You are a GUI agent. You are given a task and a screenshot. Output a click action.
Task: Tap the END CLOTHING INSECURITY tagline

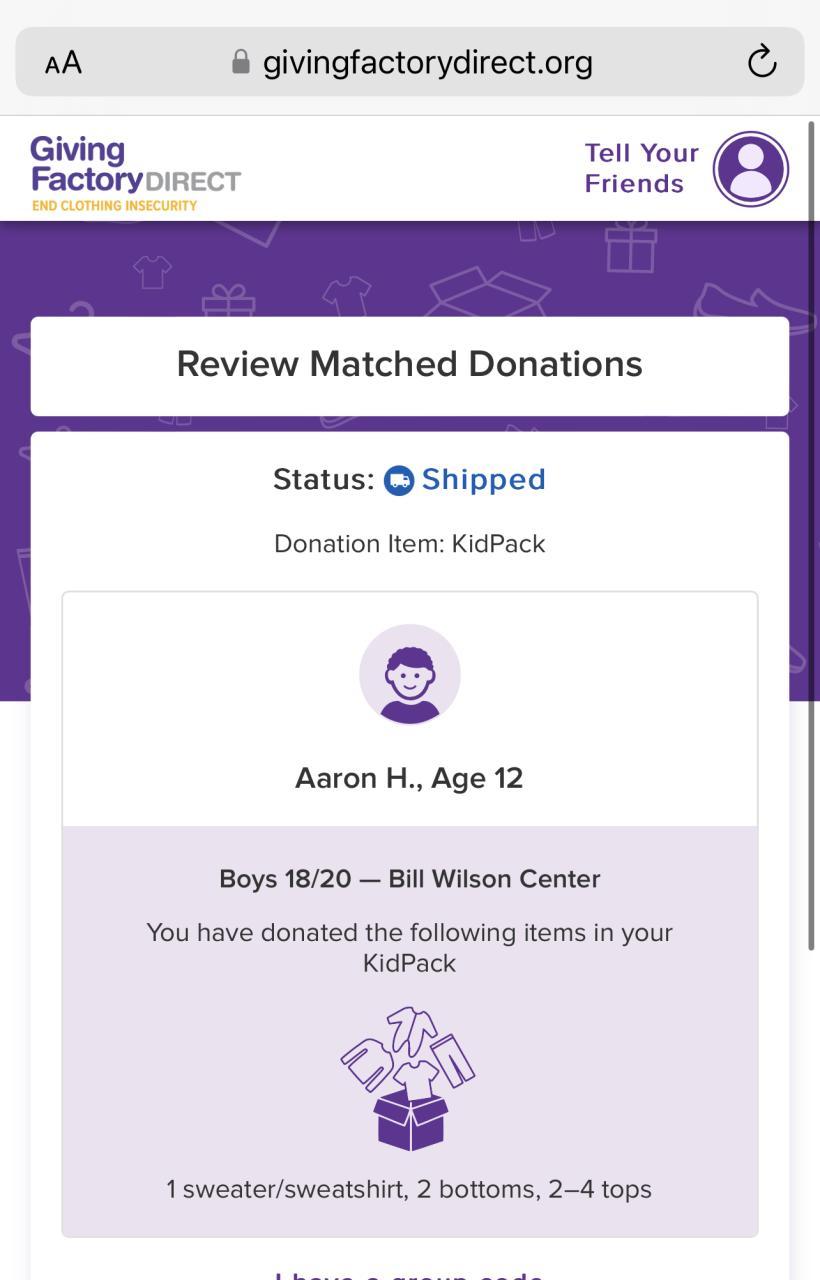coord(114,206)
